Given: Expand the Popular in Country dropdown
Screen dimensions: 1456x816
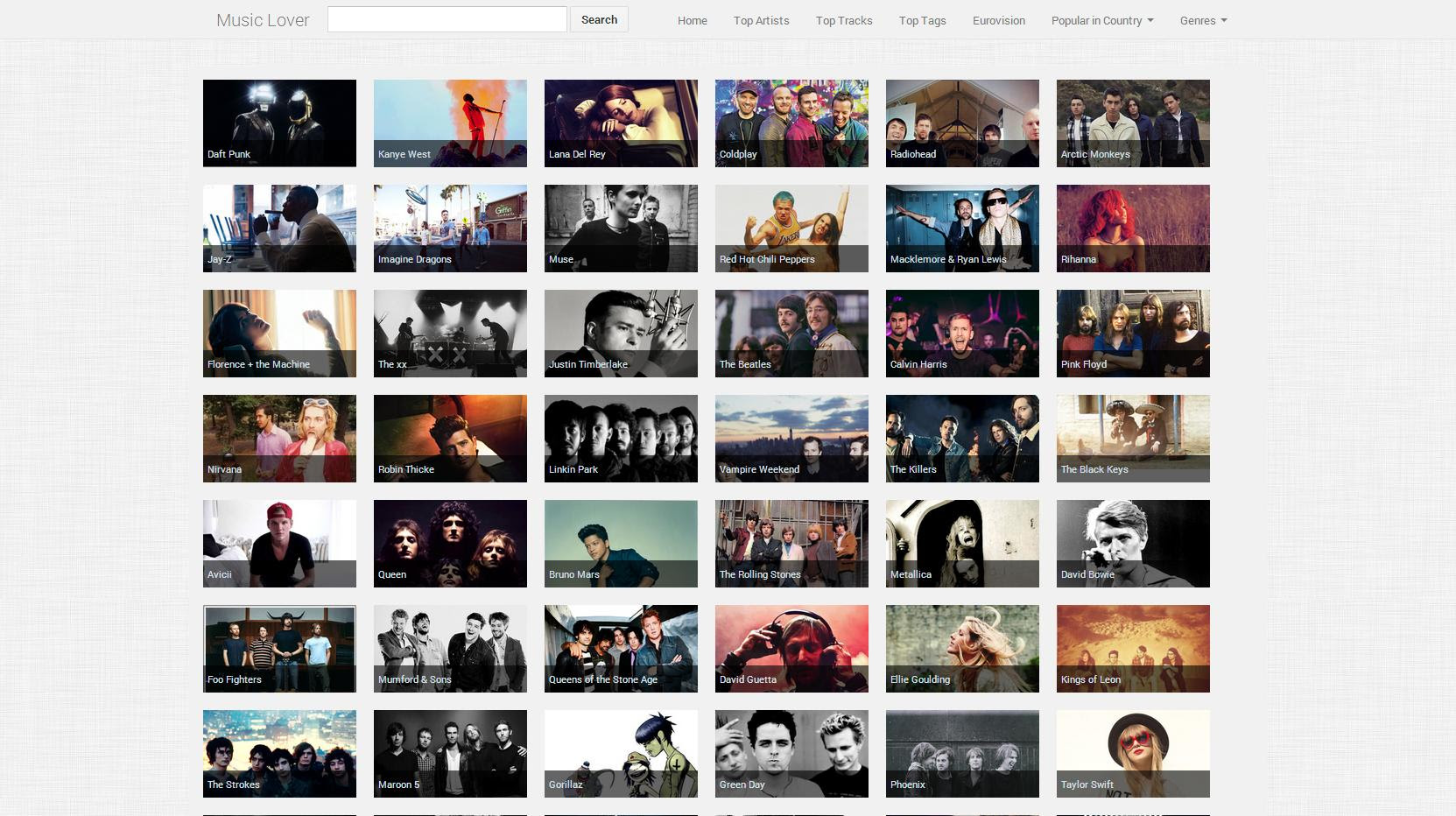Looking at the screenshot, I should pyautogui.click(x=1102, y=20).
